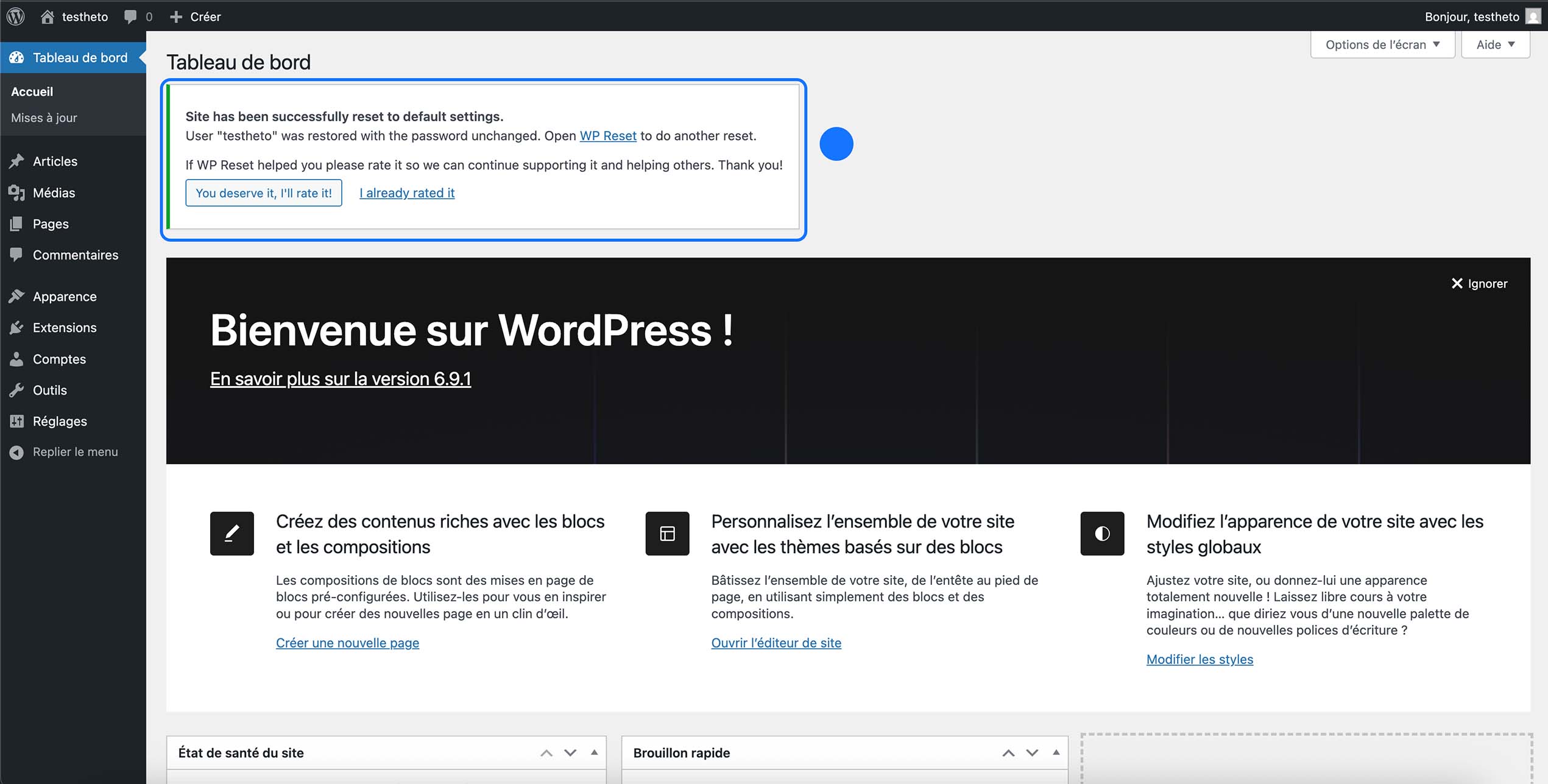The width and height of the screenshot is (1548, 784).
Task: Select Mises à jour in the sidebar menu
Action: pos(43,118)
